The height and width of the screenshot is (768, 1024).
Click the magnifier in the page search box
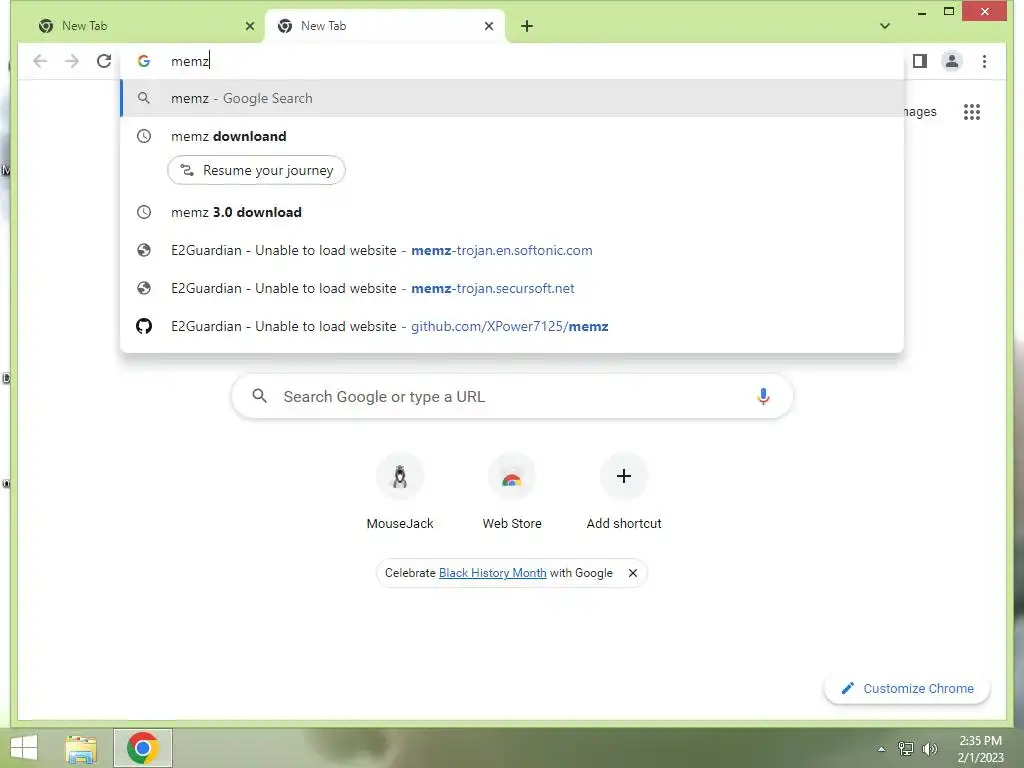pos(260,396)
